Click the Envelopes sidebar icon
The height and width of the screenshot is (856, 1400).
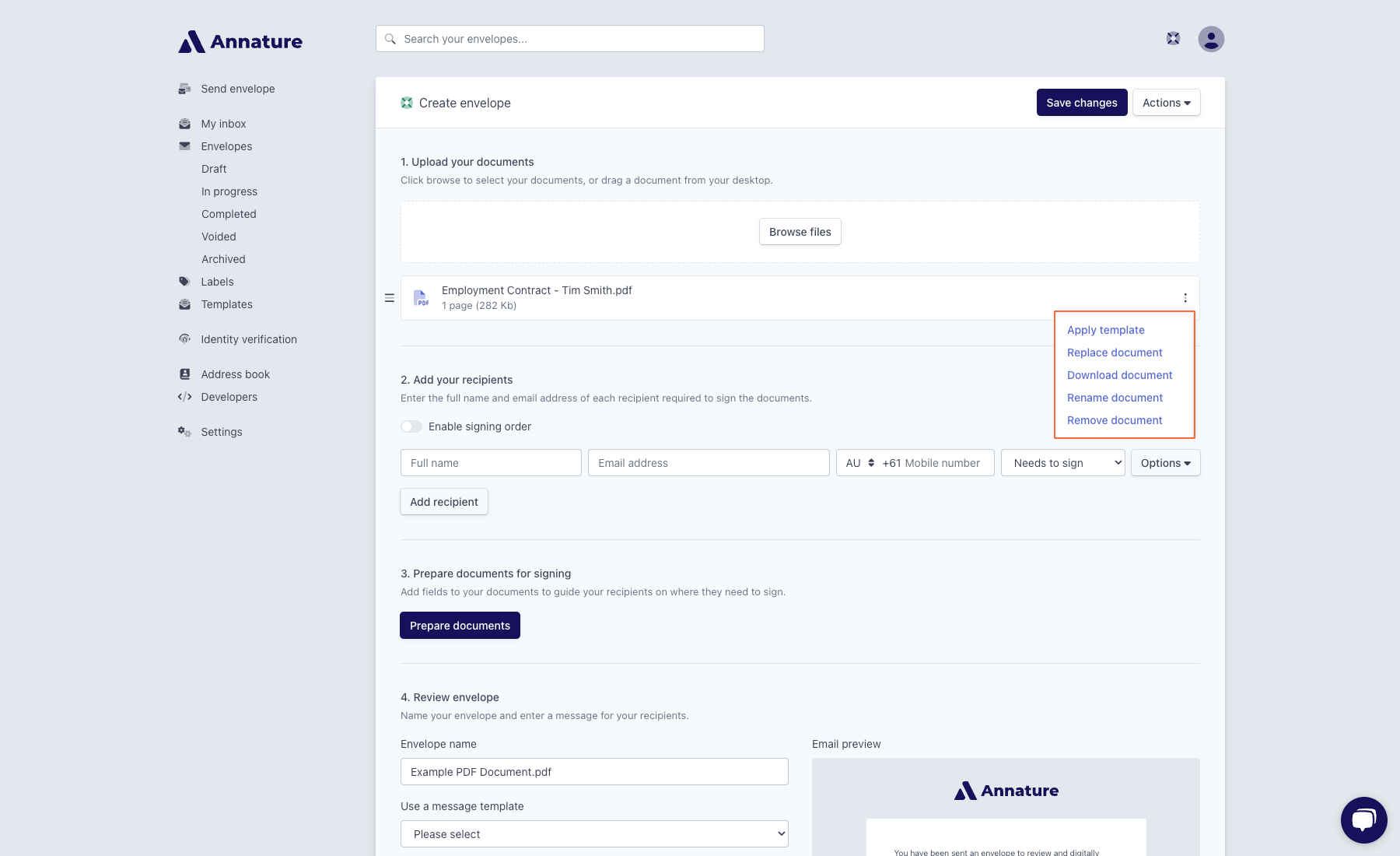[x=184, y=146]
